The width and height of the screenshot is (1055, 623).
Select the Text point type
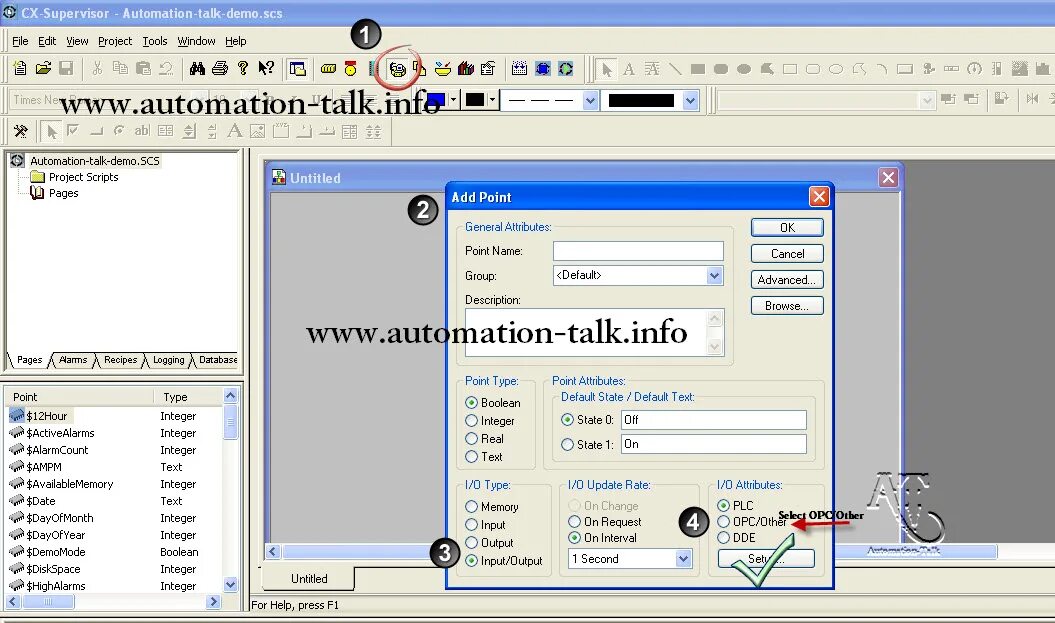point(484,457)
